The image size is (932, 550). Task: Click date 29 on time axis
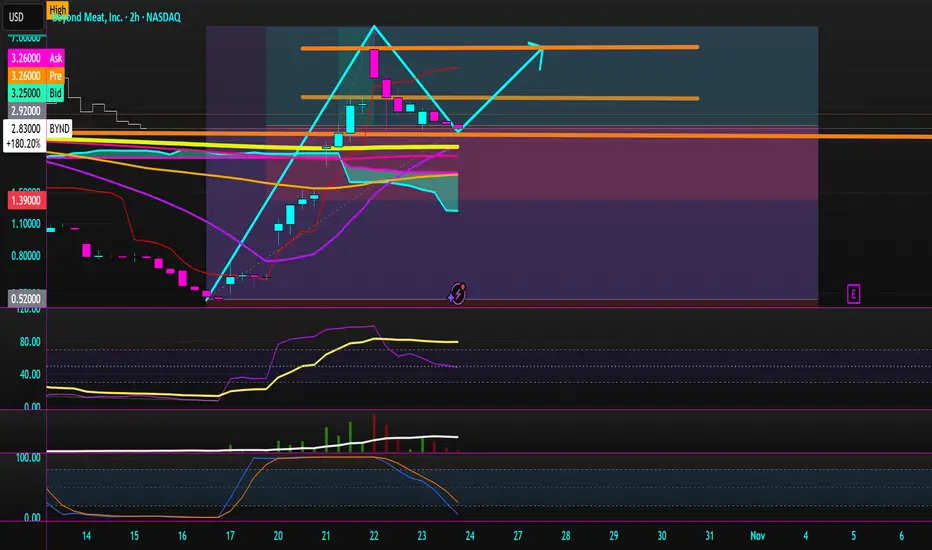point(613,536)
